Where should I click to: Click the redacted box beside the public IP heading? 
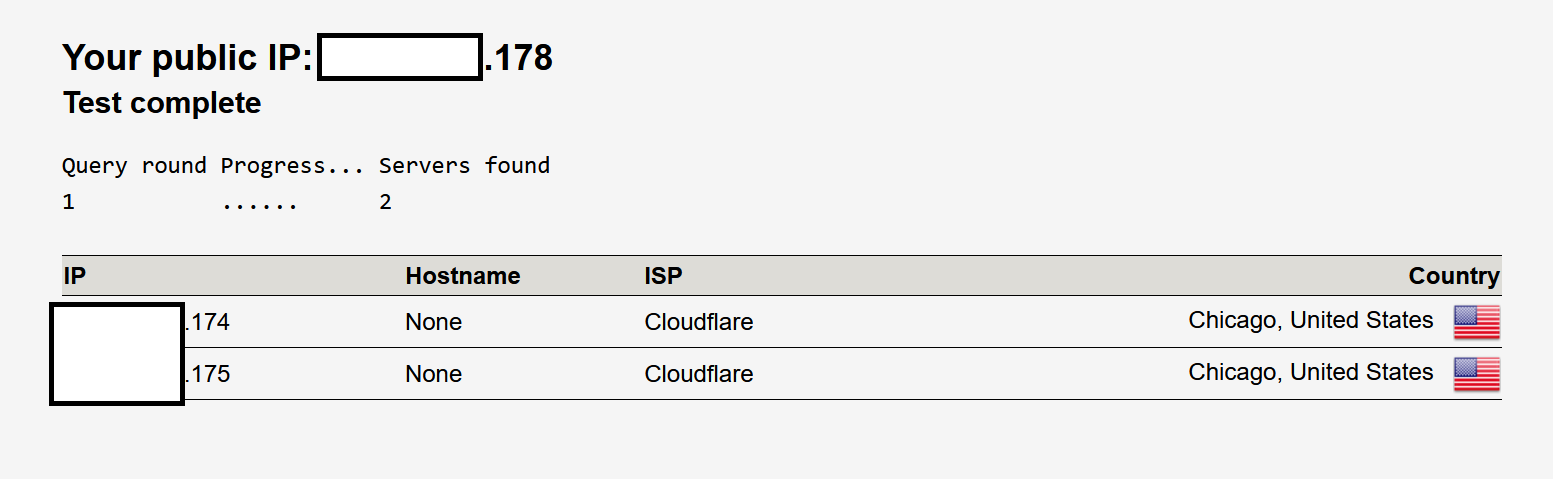coord(400,57)
